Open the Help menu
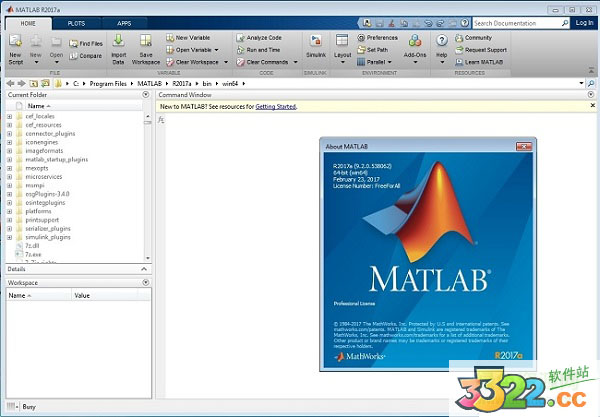 442,49
